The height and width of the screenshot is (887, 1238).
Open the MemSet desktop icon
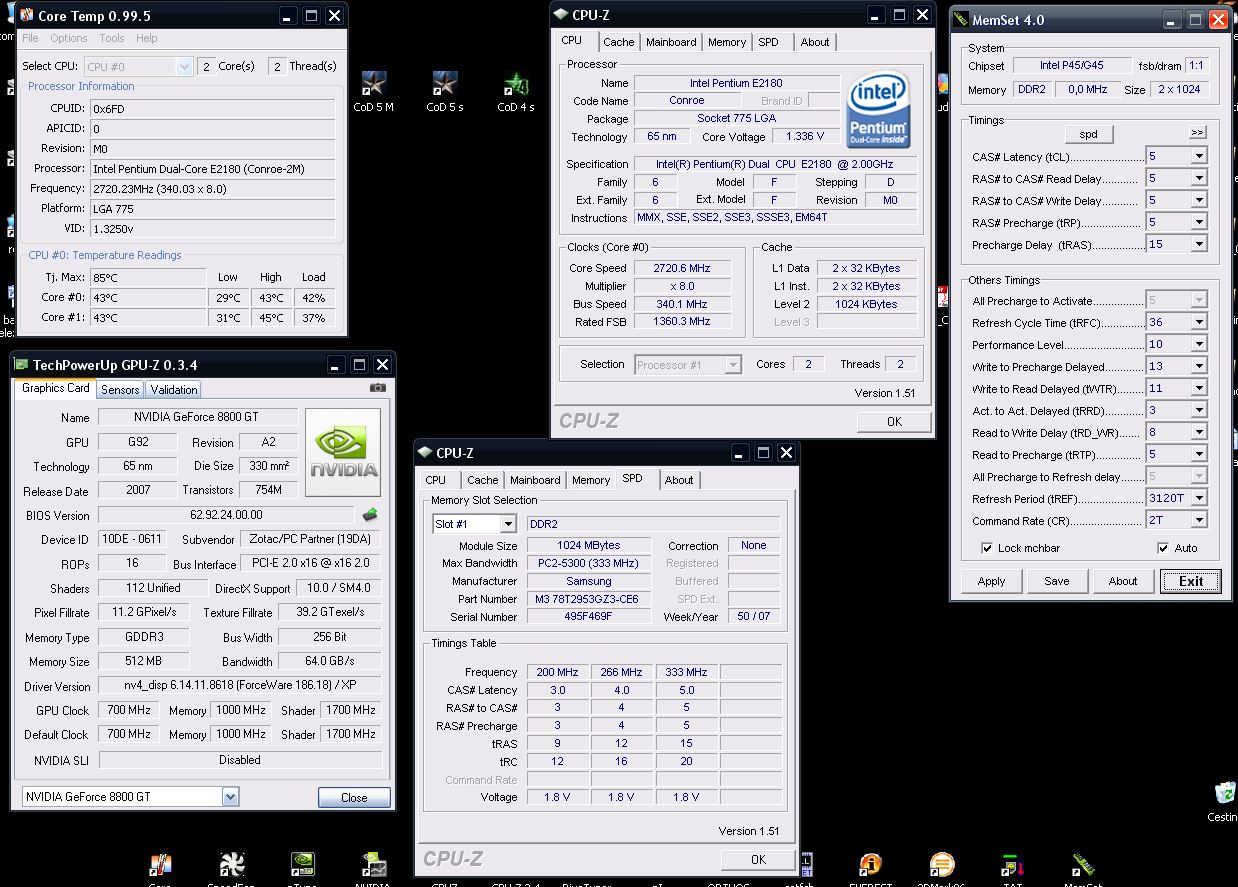tap(1083, 866)
